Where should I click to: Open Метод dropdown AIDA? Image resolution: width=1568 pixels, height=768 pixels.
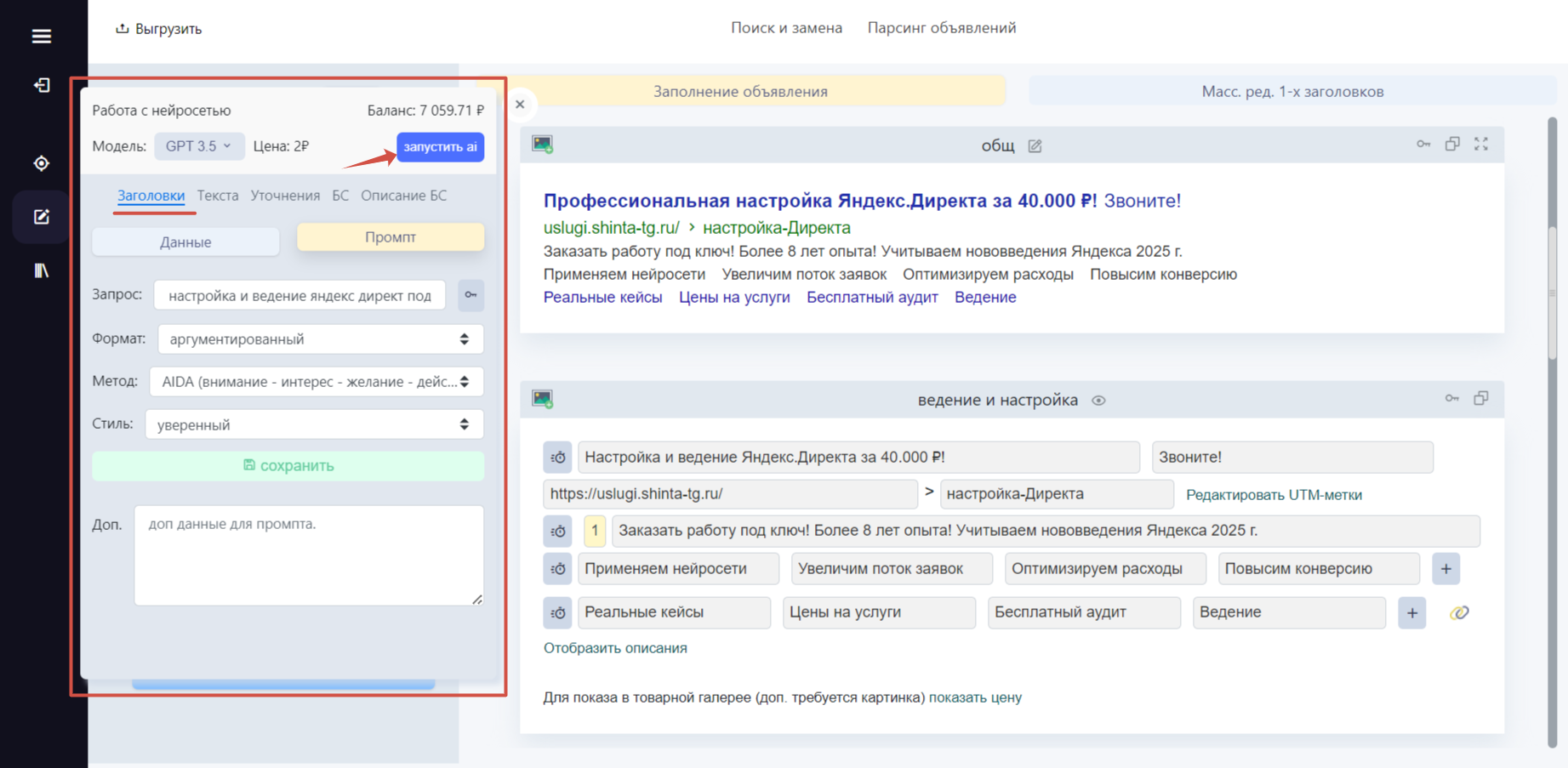tap(316, 382)
